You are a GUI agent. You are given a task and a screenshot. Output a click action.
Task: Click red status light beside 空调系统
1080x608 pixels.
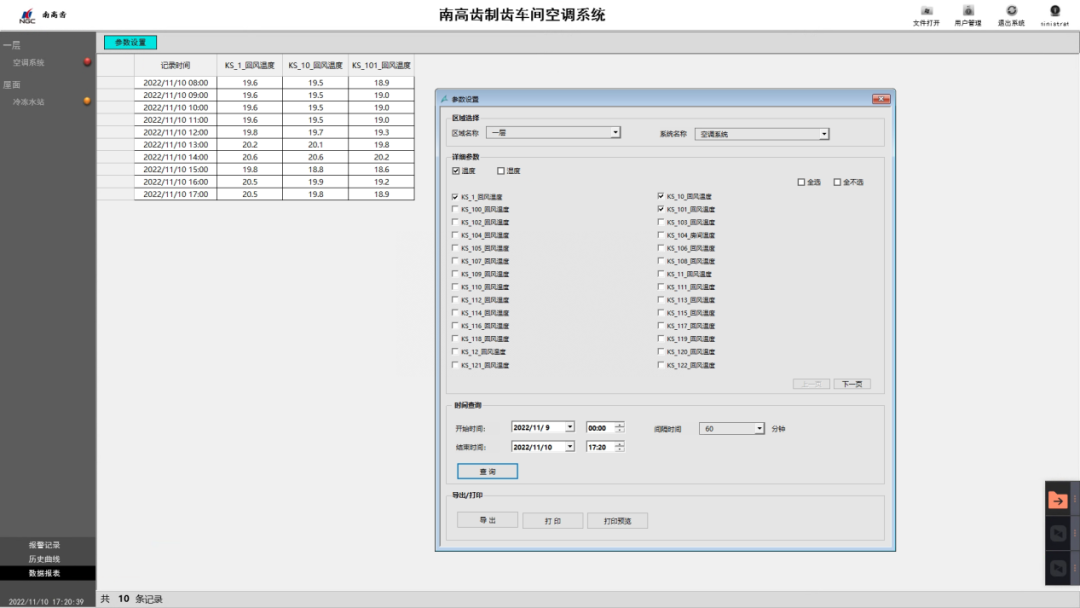87,62
